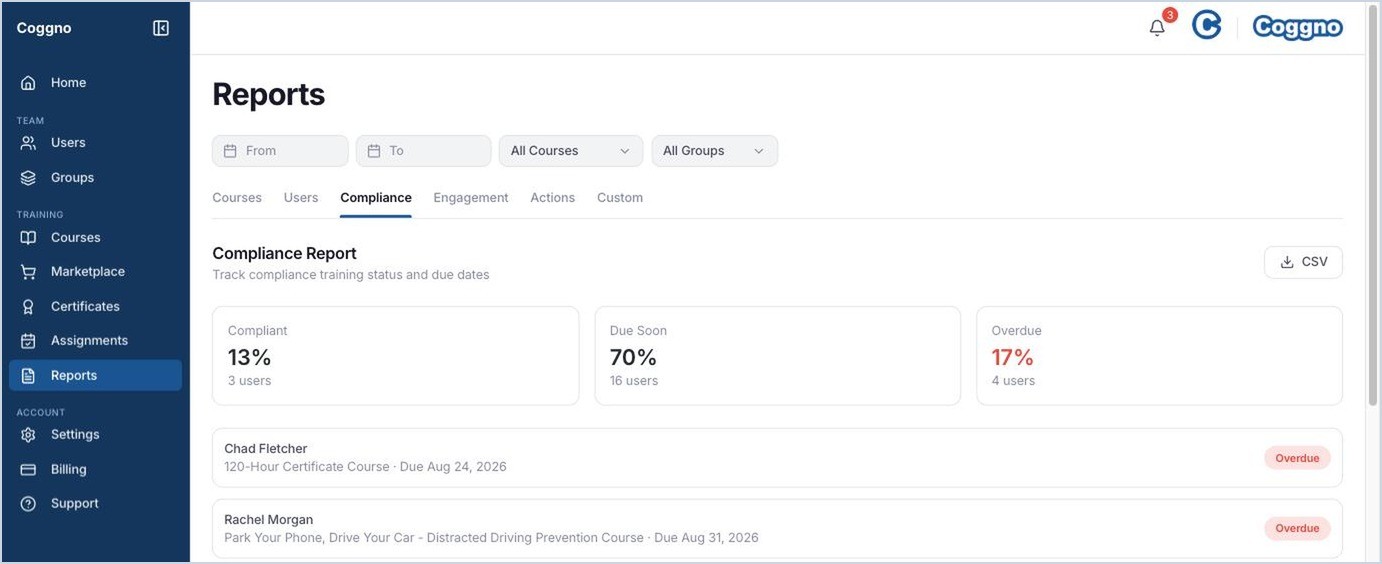Switch to the Users report tab
The width and height of the screenshot is (1382, 564).
[x=301, y=198]
